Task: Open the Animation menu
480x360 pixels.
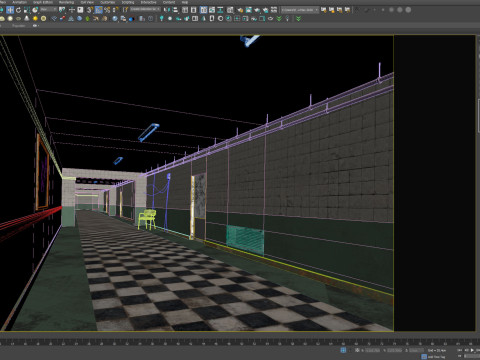Action: click(x=19, y=2)
